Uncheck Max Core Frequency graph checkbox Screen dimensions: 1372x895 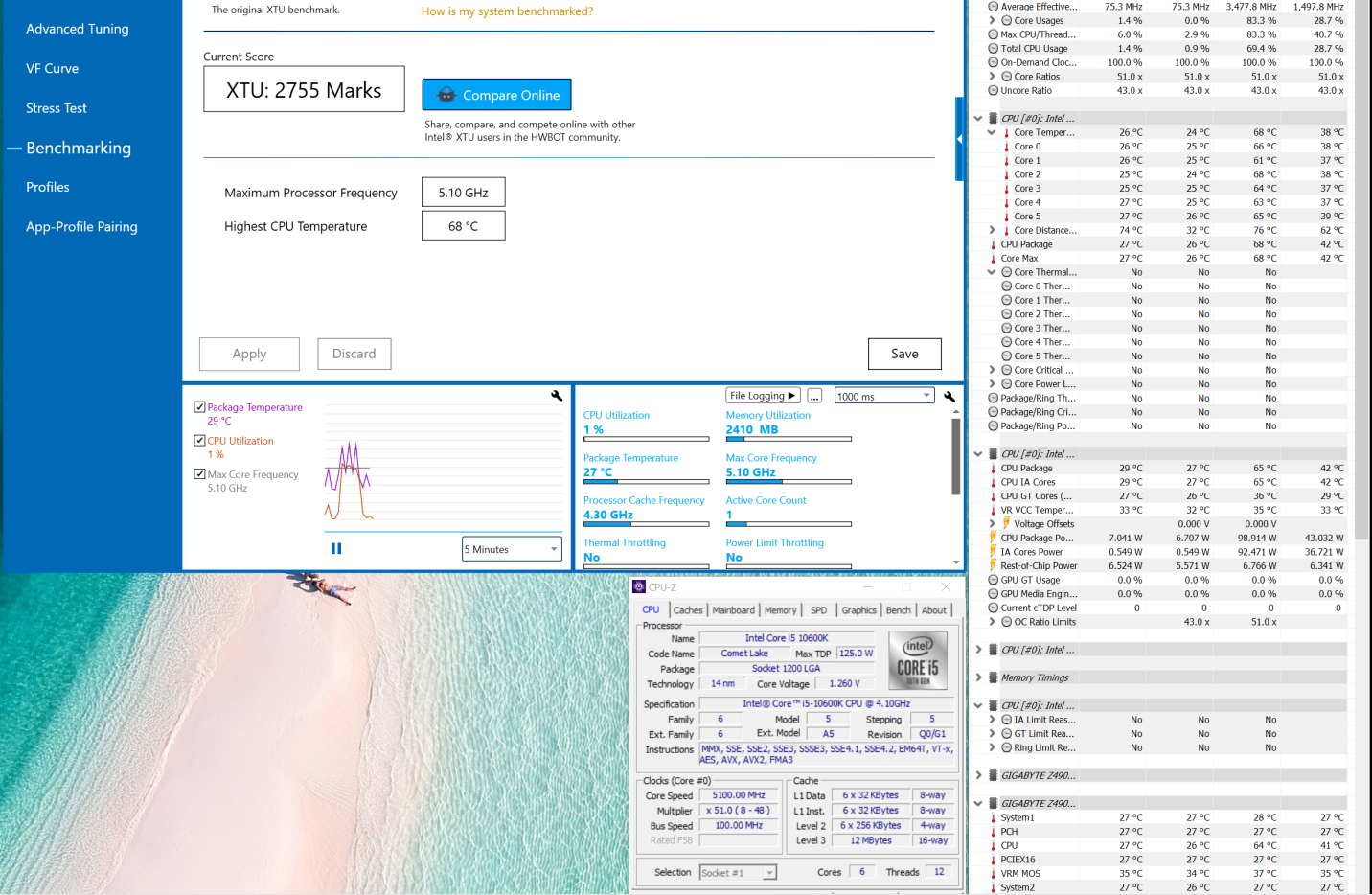click(x=199, y=474)
